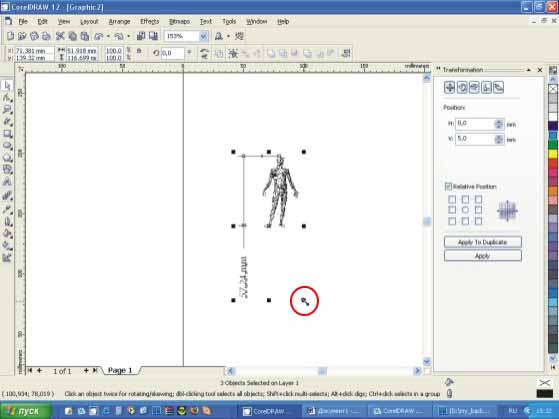Click the Print icon in standard toolbar
The width and height of the screenshot is (559, 419).
click(46, 36)
